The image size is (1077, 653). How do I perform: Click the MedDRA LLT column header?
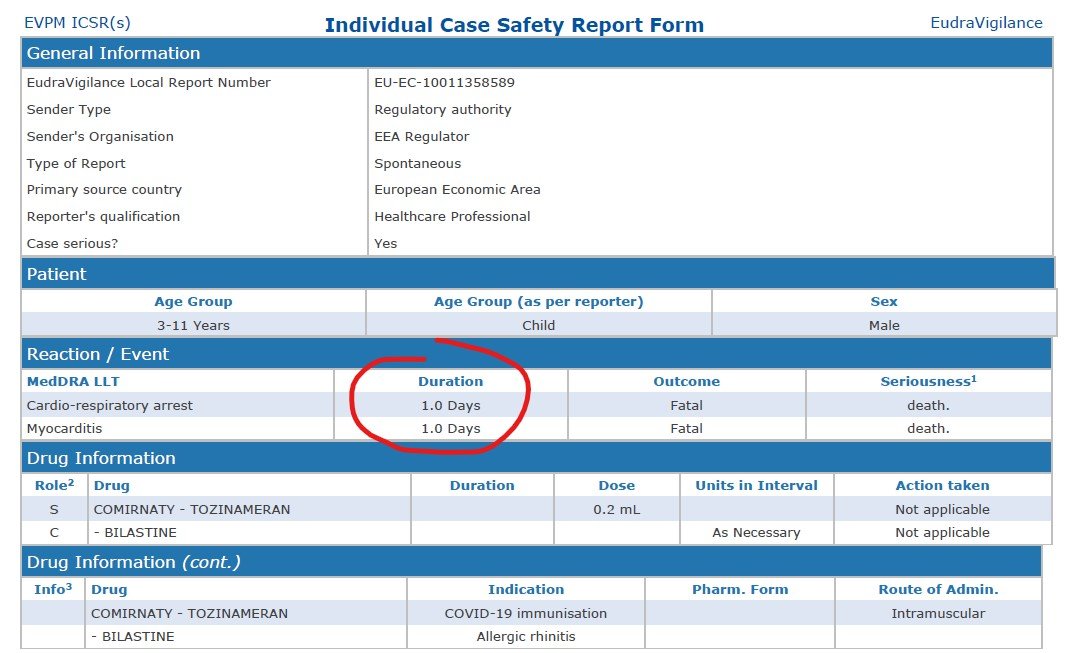(73, 381)
